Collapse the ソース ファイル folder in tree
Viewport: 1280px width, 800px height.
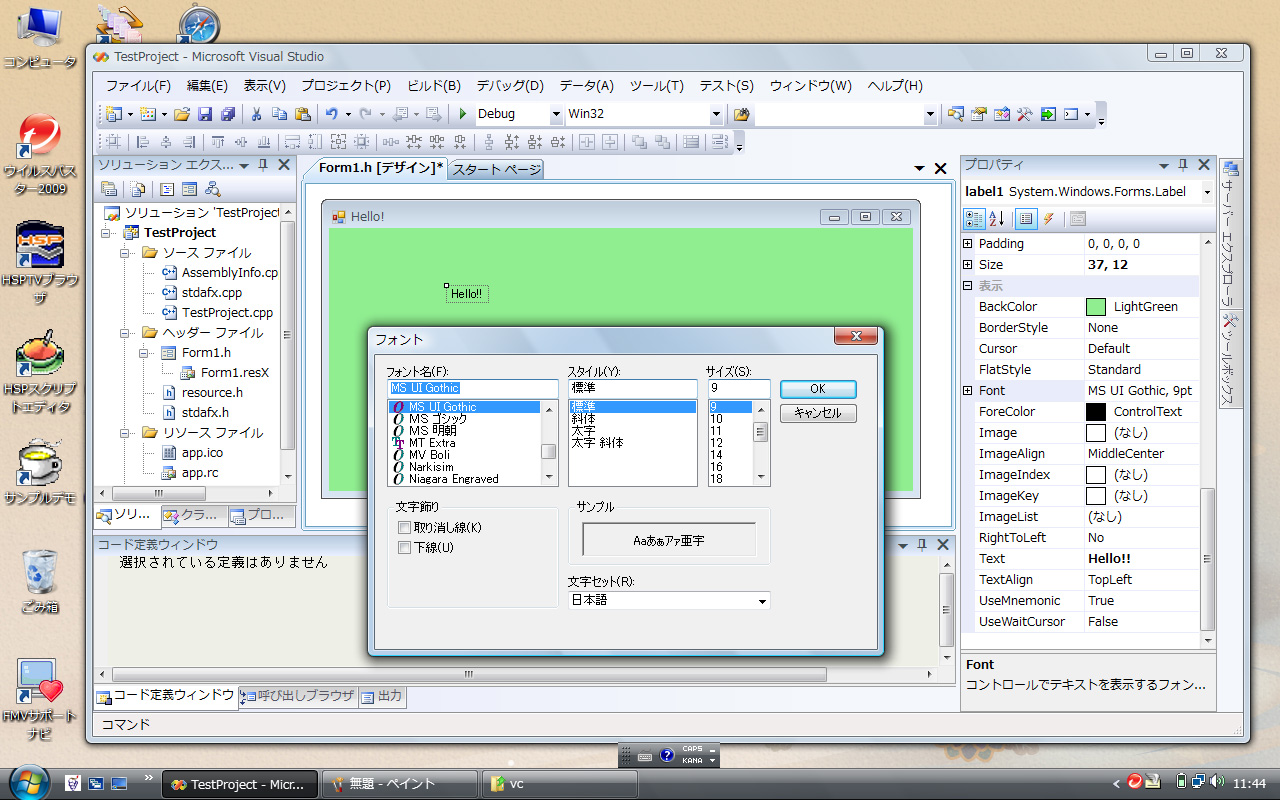pos(125,252)
